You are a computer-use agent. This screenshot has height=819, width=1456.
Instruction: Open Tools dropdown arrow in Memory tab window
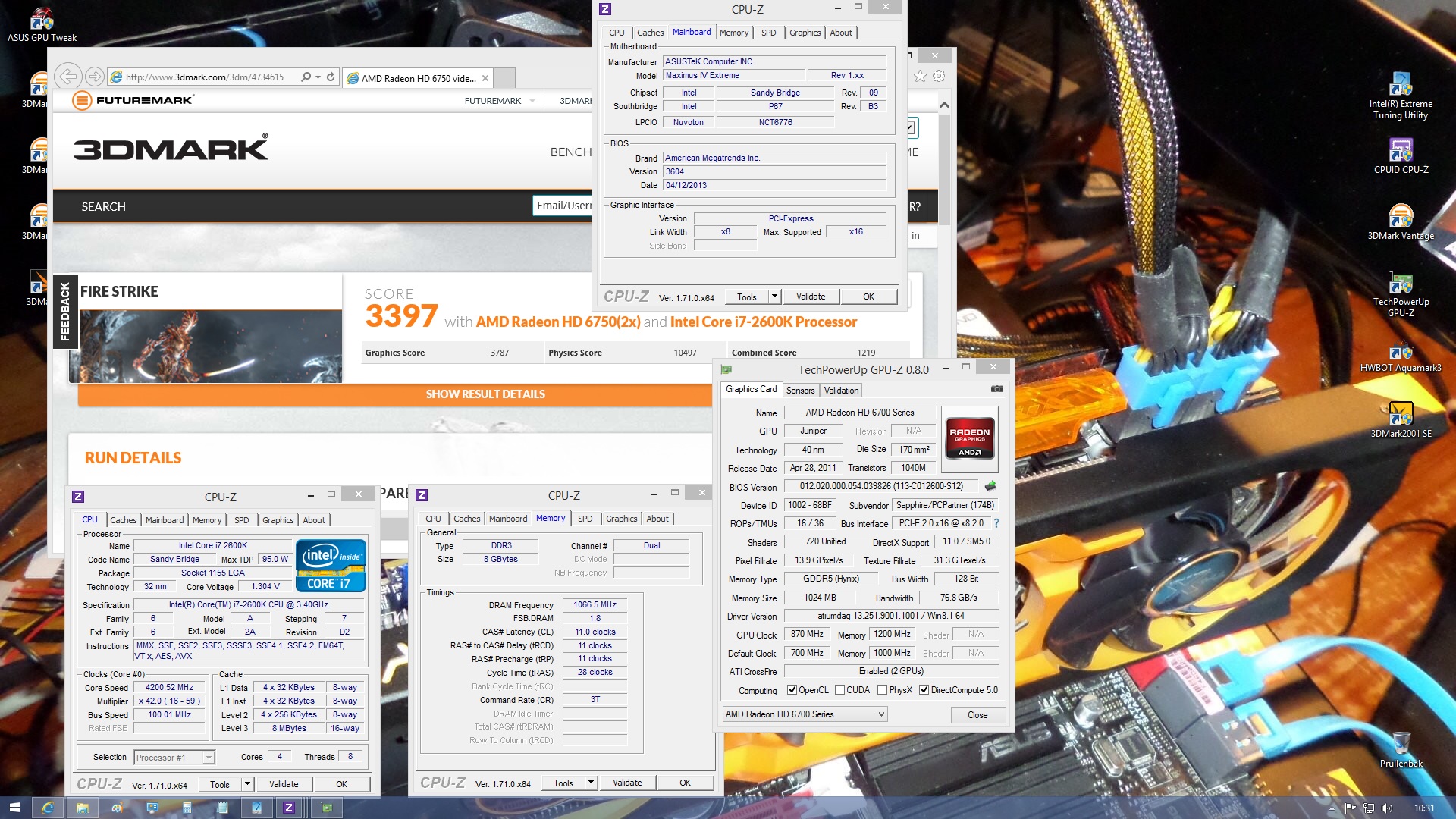point(590,783)
